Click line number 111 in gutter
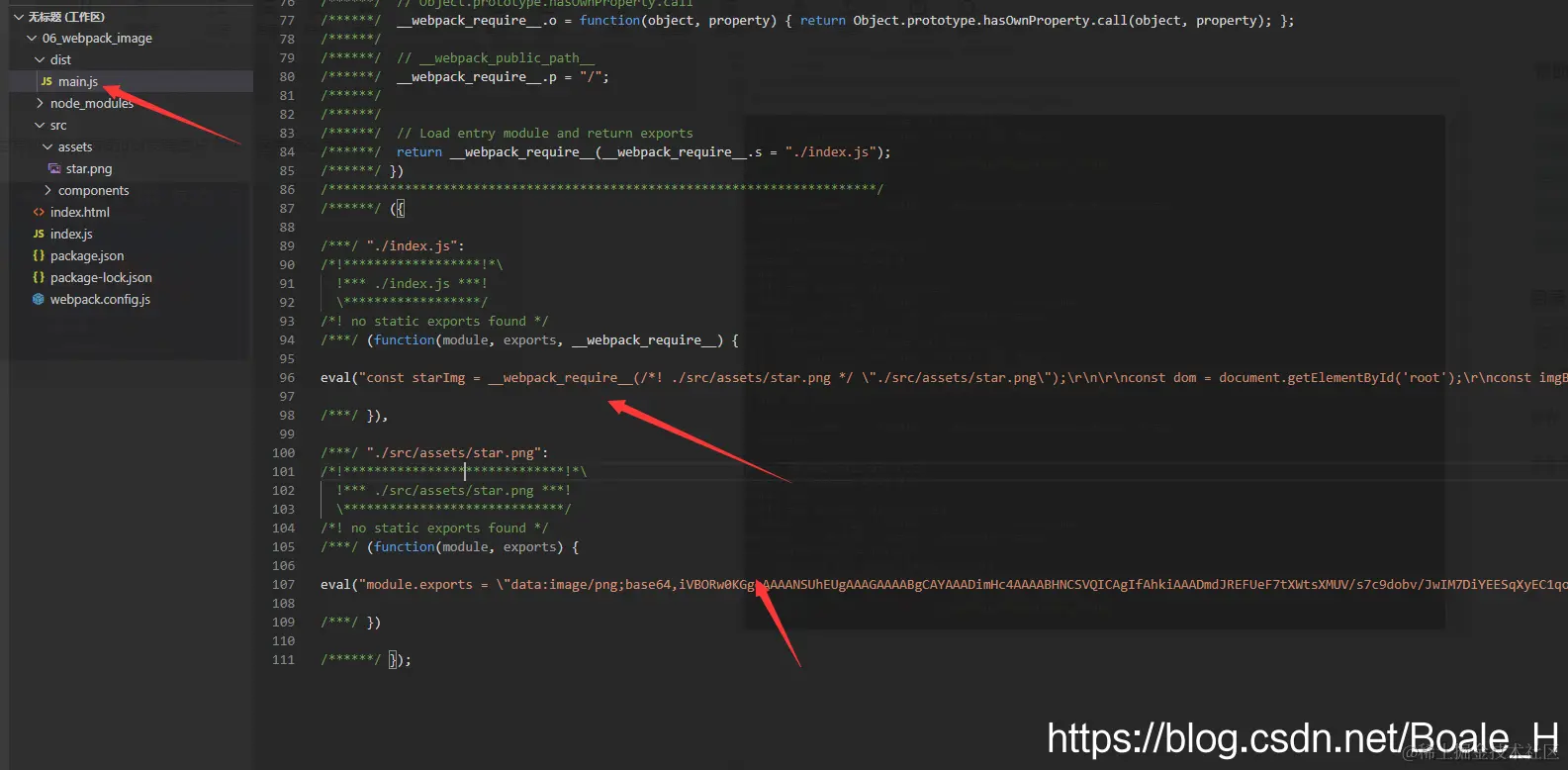This screenshot has width=1568, height=770. (284, 660)
